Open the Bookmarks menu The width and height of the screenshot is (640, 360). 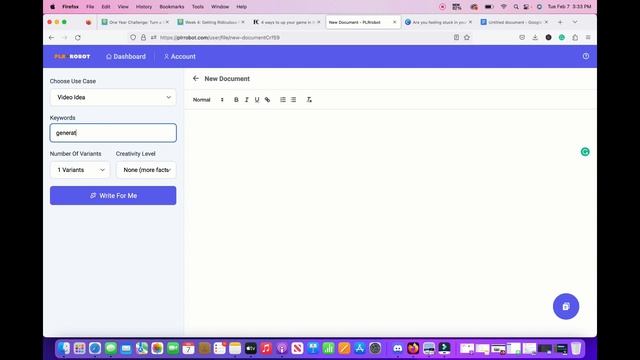(x=171, y=7)
